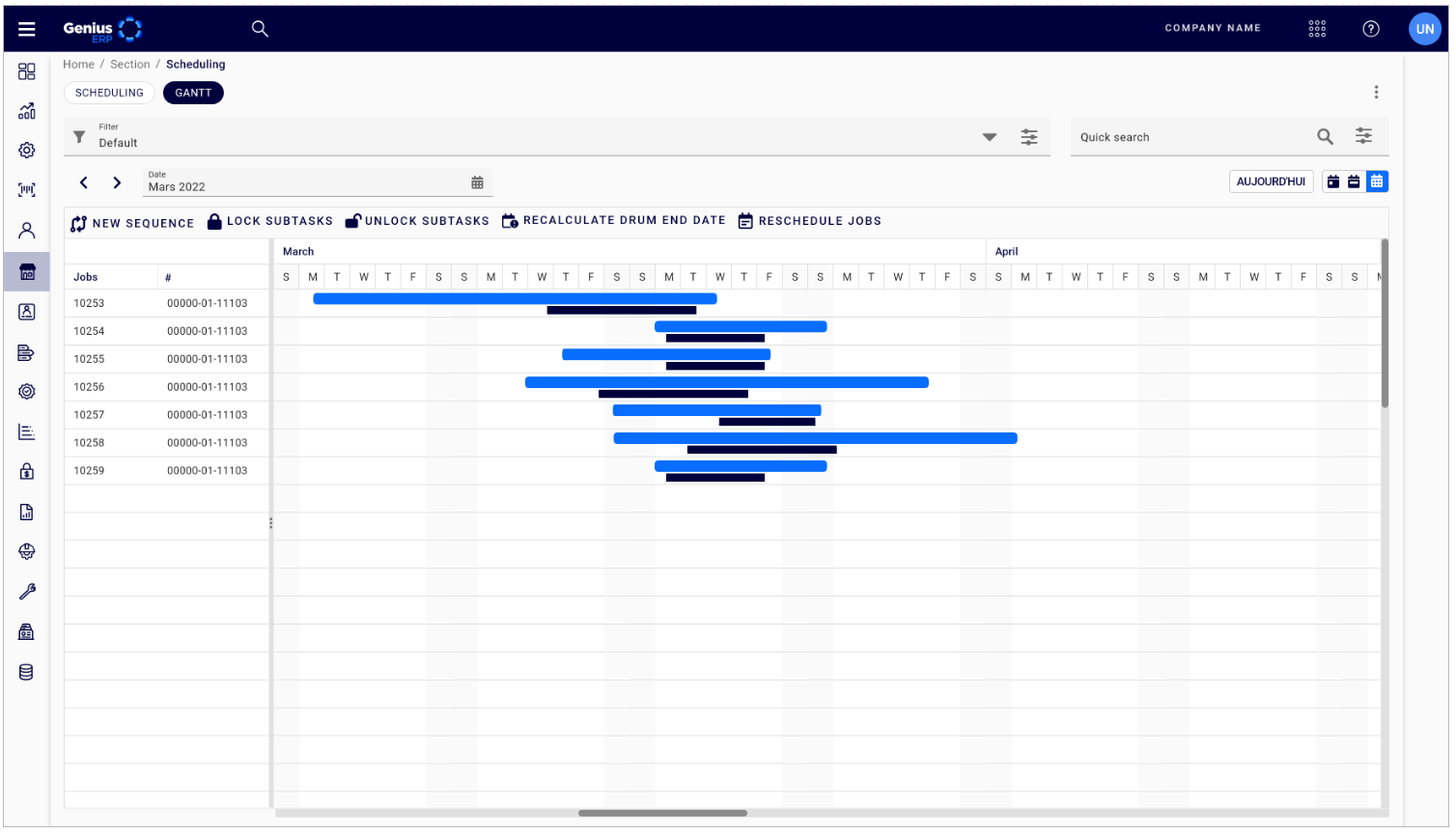Click the highlighted monthly view toggle

[1377, 180]
